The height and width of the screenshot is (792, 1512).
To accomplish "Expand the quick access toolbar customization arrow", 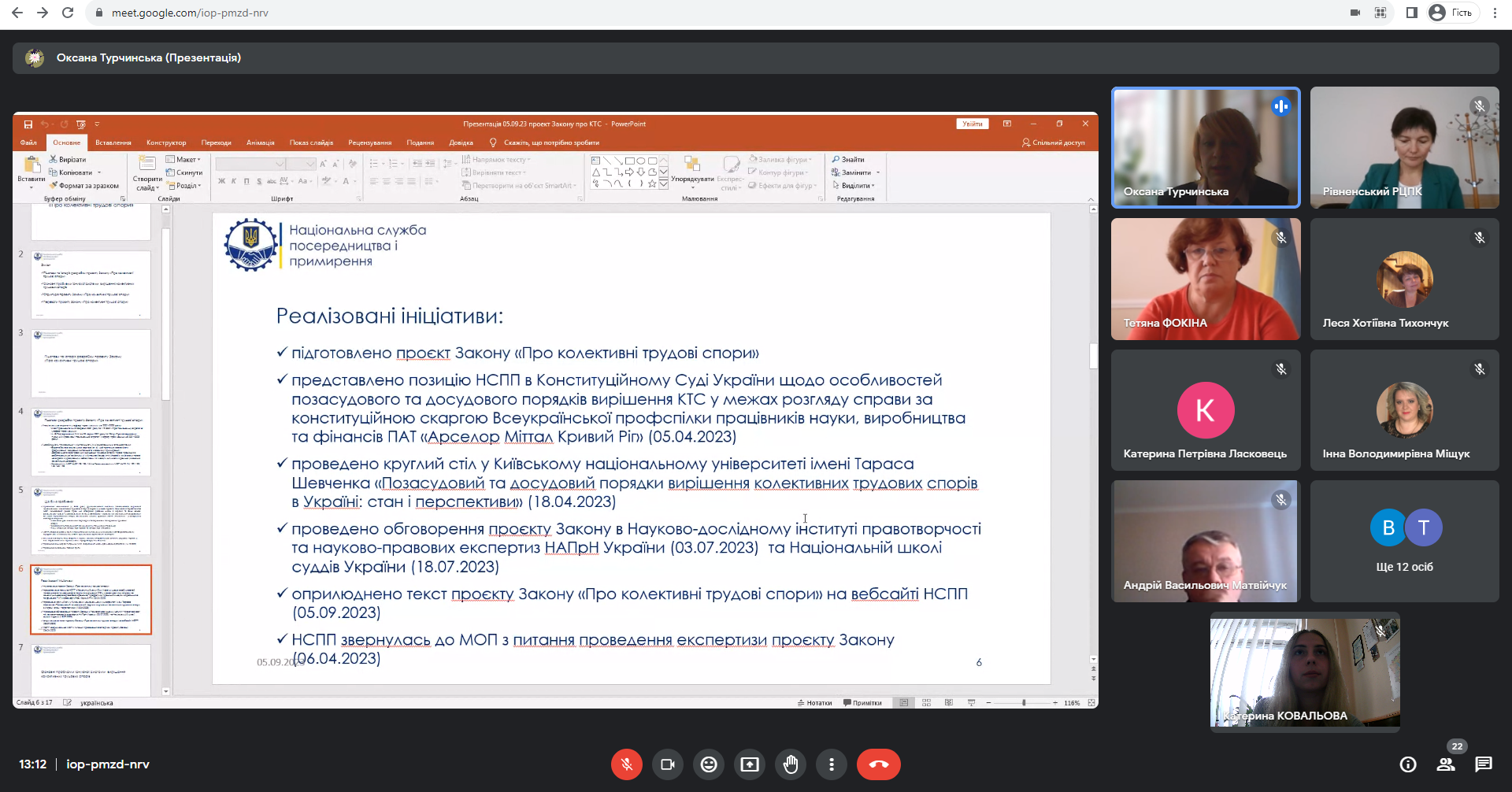I will (97, 124).
